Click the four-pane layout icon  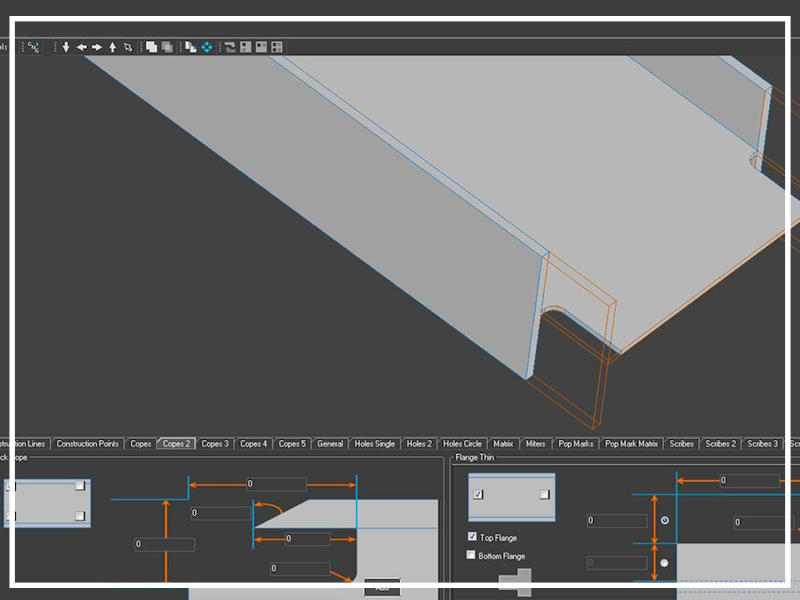pos(277,47)
